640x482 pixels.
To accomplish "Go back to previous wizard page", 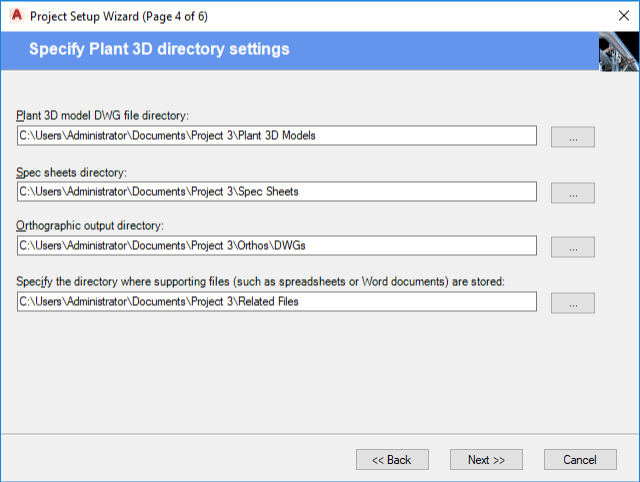I will pyautogui.click(x=392, y=460).
